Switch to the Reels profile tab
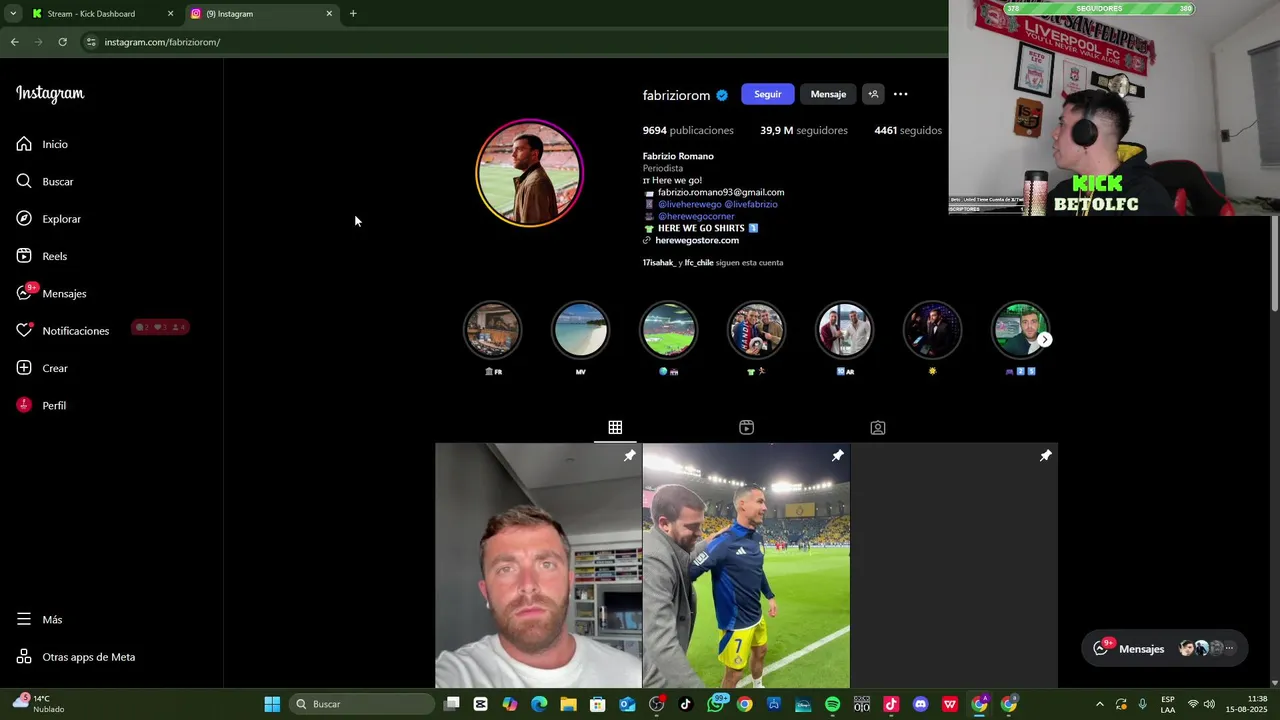 pyautogui.click(x=746, y=427)
